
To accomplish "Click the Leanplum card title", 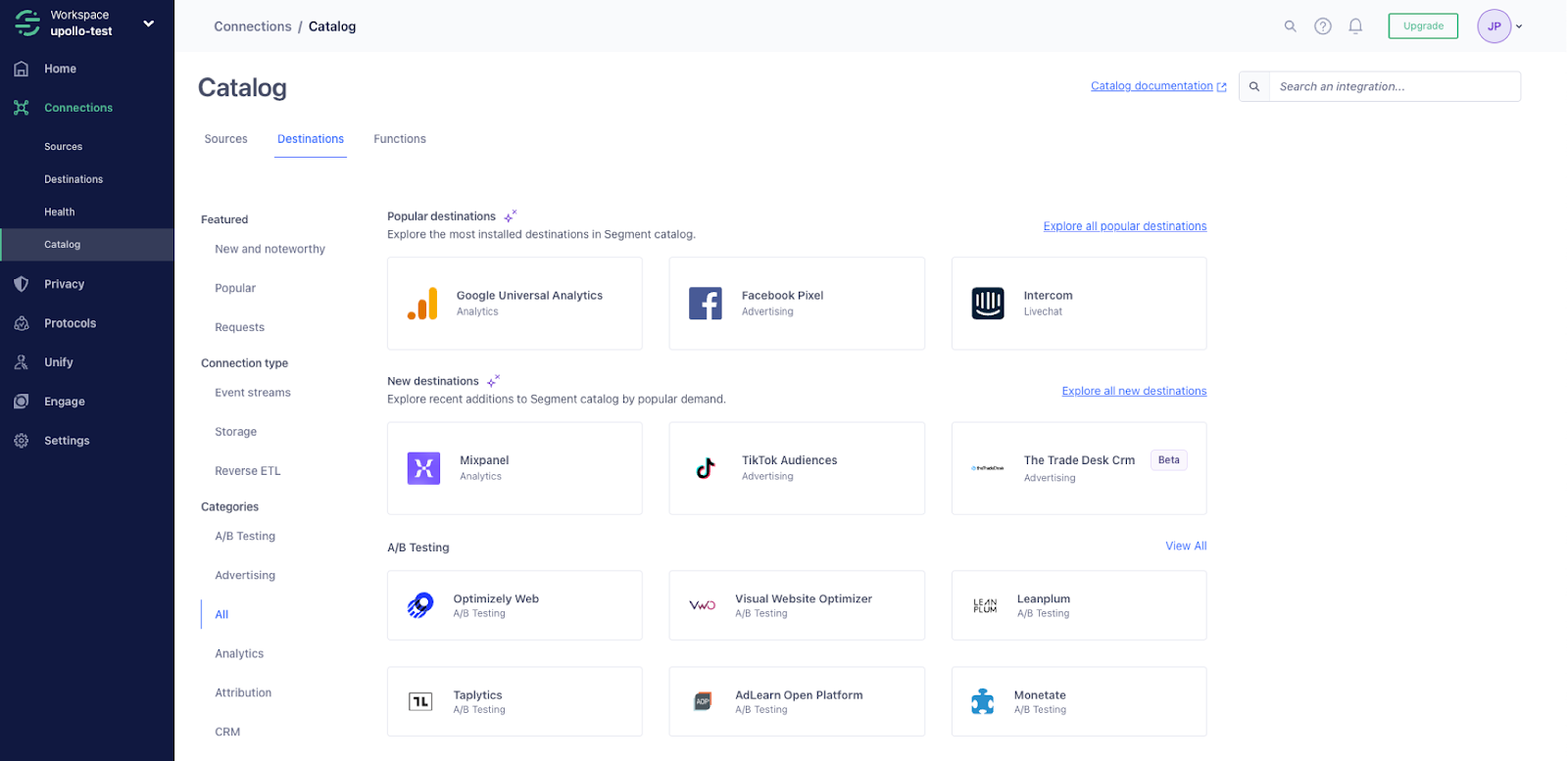I will click(1044, 599).
